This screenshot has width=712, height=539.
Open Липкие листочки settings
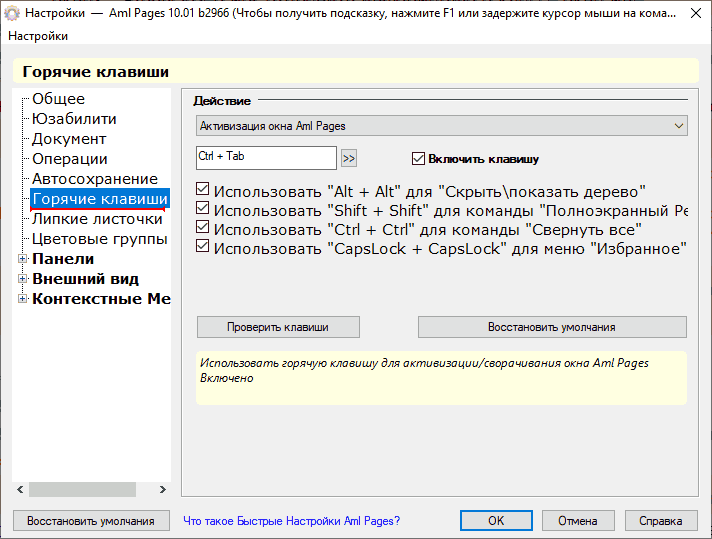click(97, 219)
